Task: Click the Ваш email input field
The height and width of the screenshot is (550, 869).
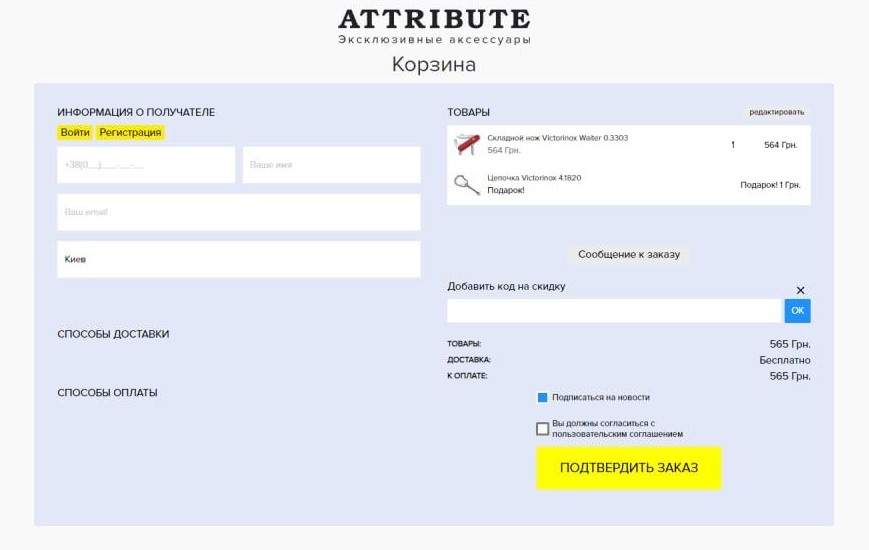Action: (x=238, y=212)
